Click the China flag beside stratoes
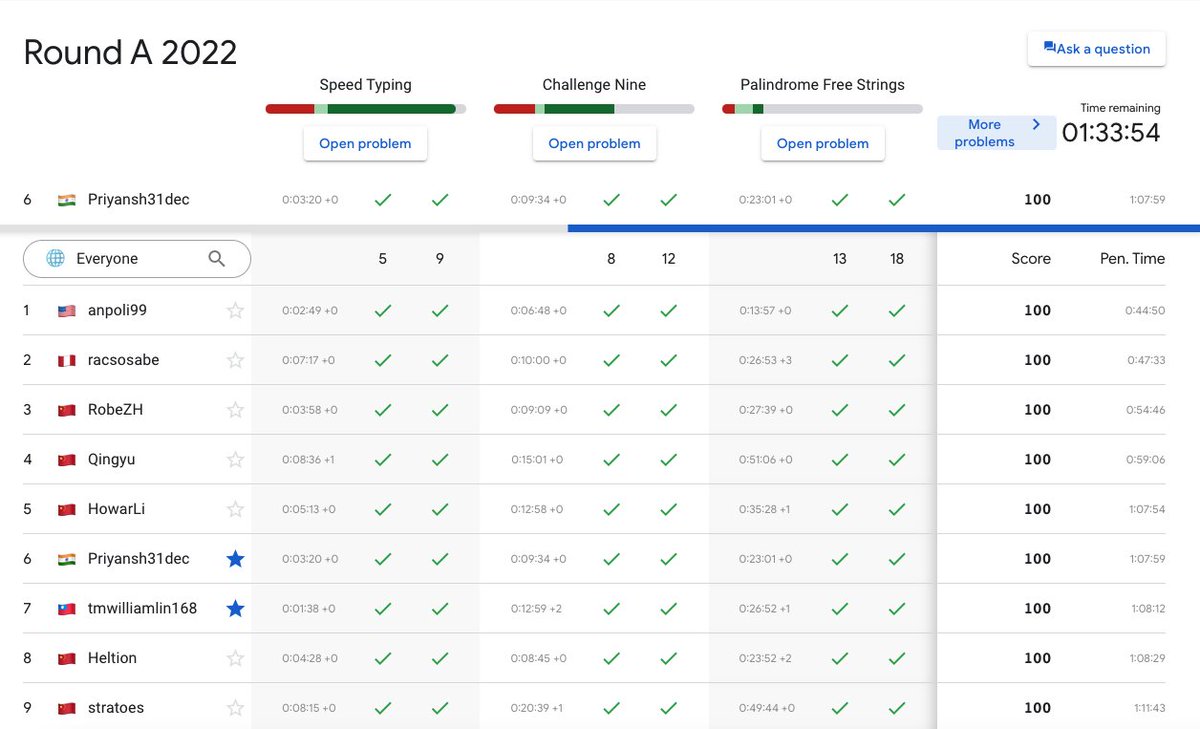 tap(67, 708)
